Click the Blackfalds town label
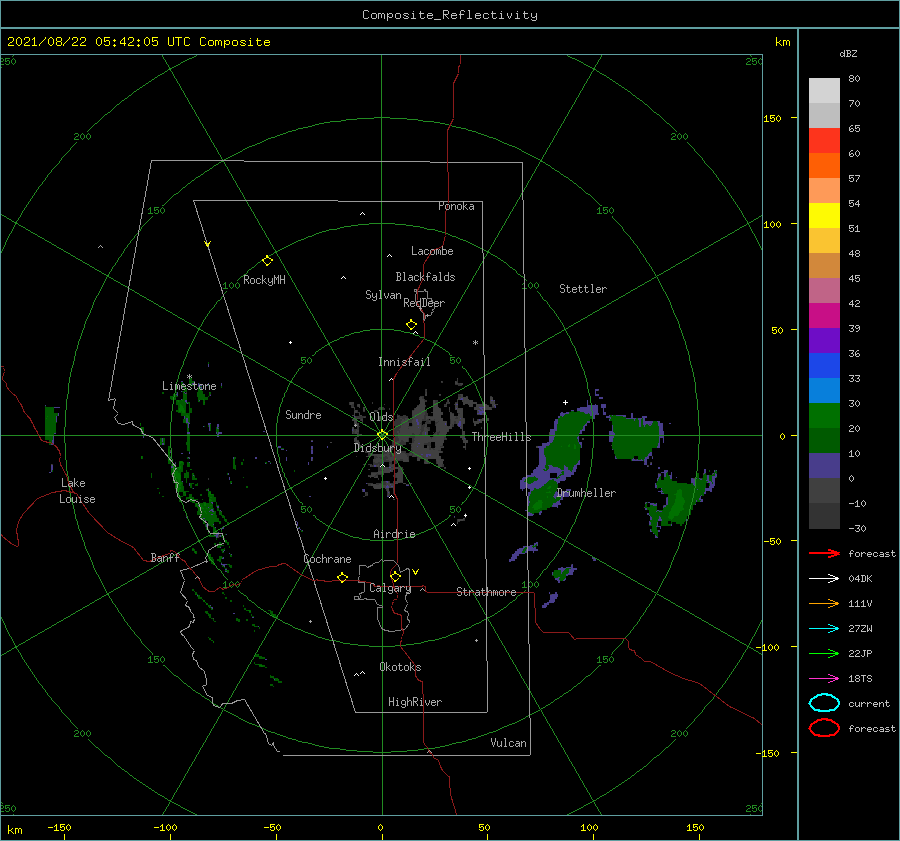 tap(425, 277)
